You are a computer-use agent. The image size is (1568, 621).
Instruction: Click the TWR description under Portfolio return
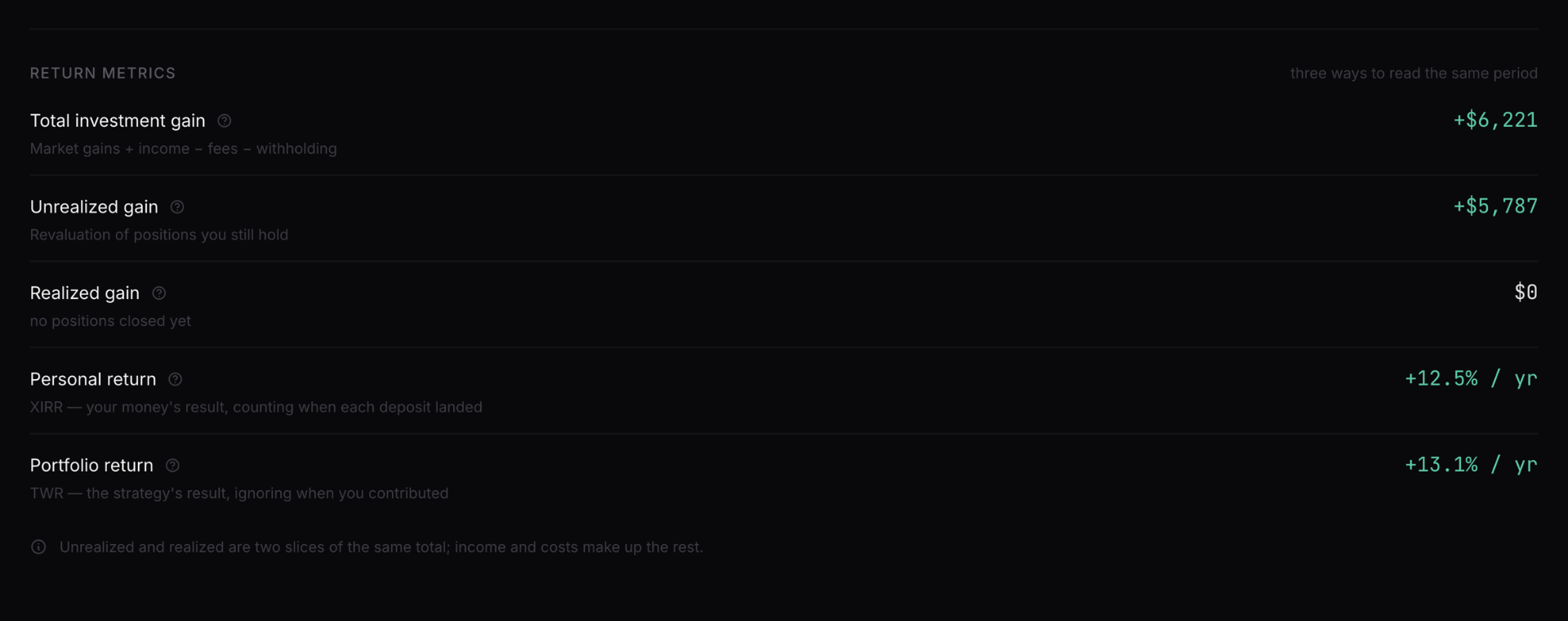click(x=239, y=494)
